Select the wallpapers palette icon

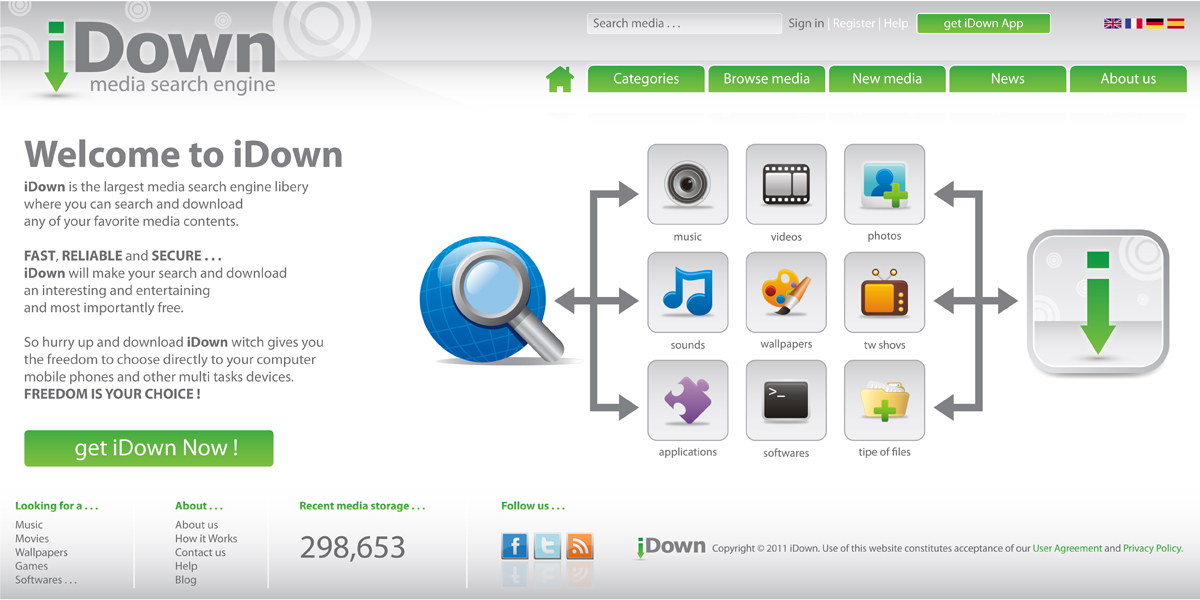pyautogui.click(x=786, y=292)
